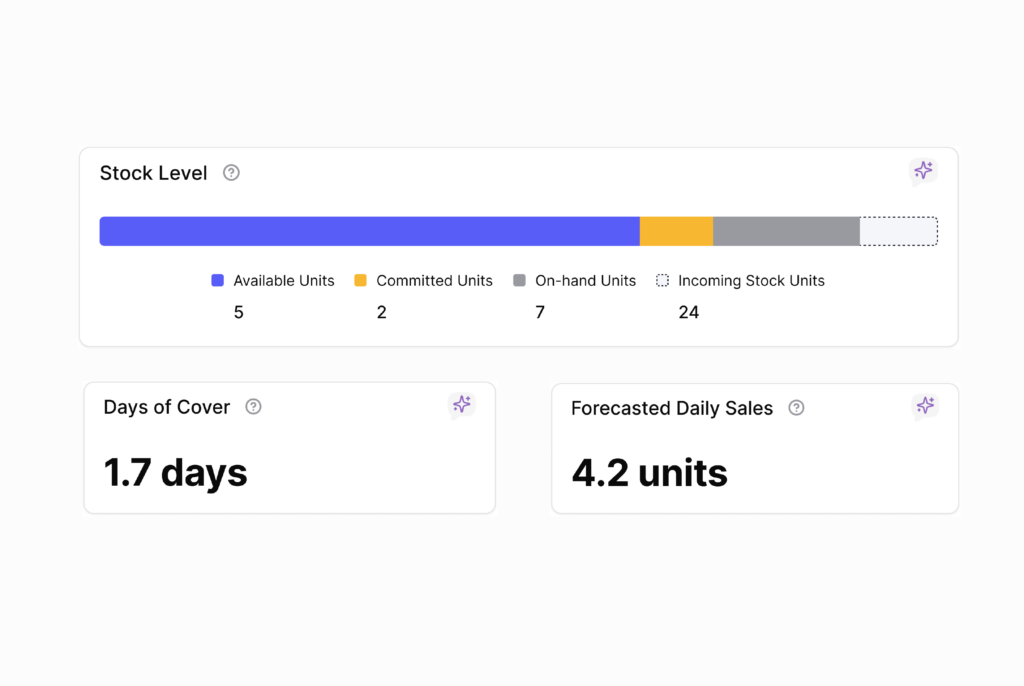The width and height of the screenshot is (1024, 686).
Task: Select the yellow segment of the stock bar
Action: coord(676,231)
